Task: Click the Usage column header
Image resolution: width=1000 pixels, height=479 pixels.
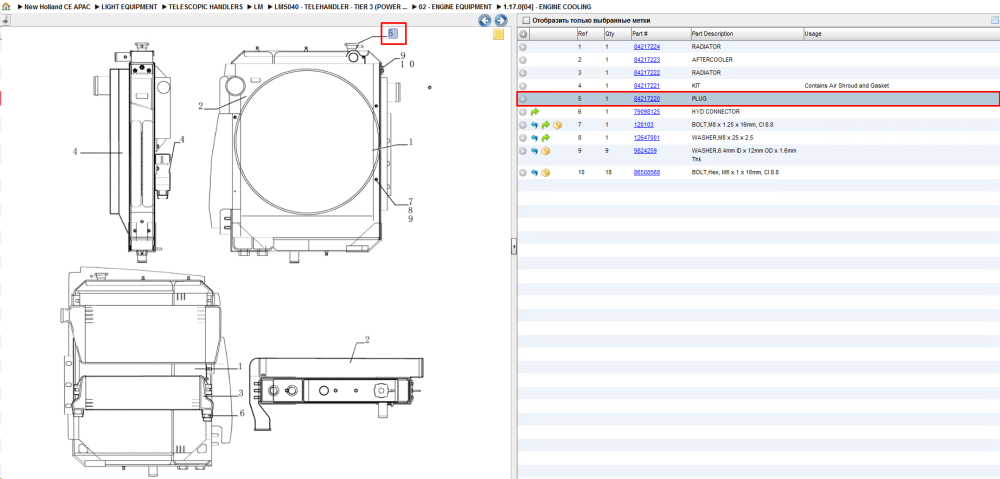Action: (x=812, y=34)
